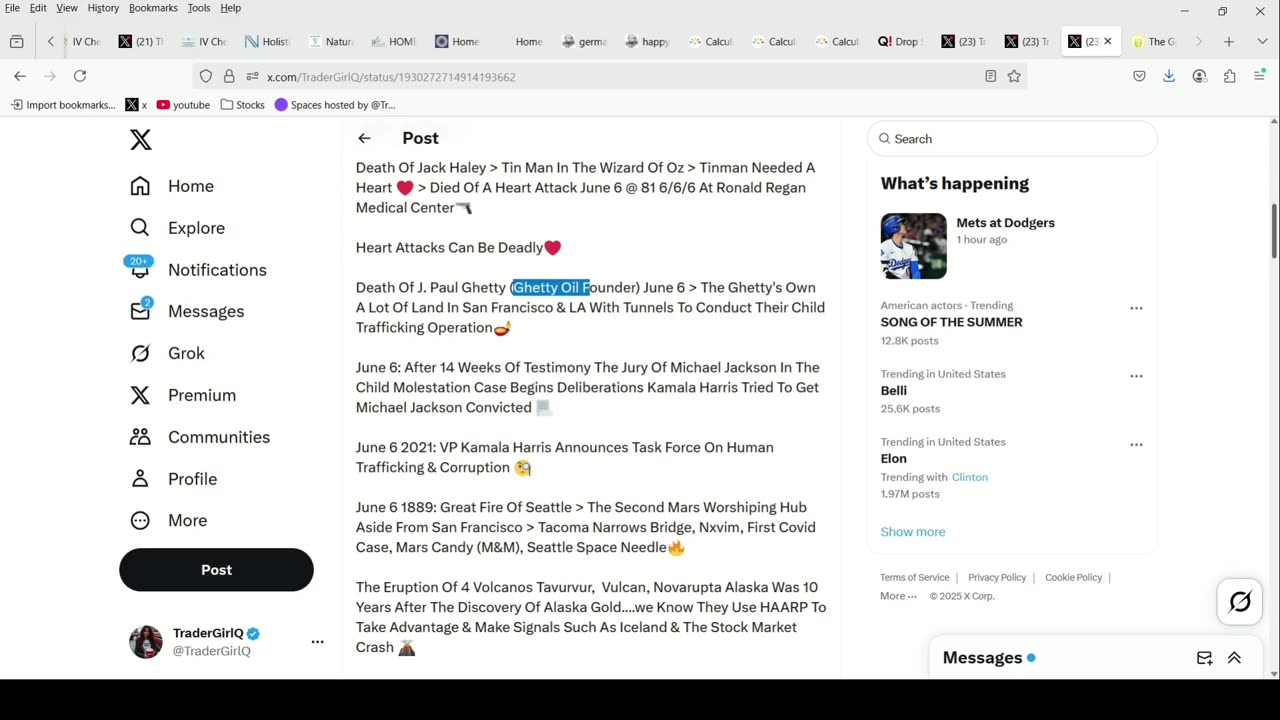
Task: Open the browser extensions puzzle icon
Action: 1230,76
